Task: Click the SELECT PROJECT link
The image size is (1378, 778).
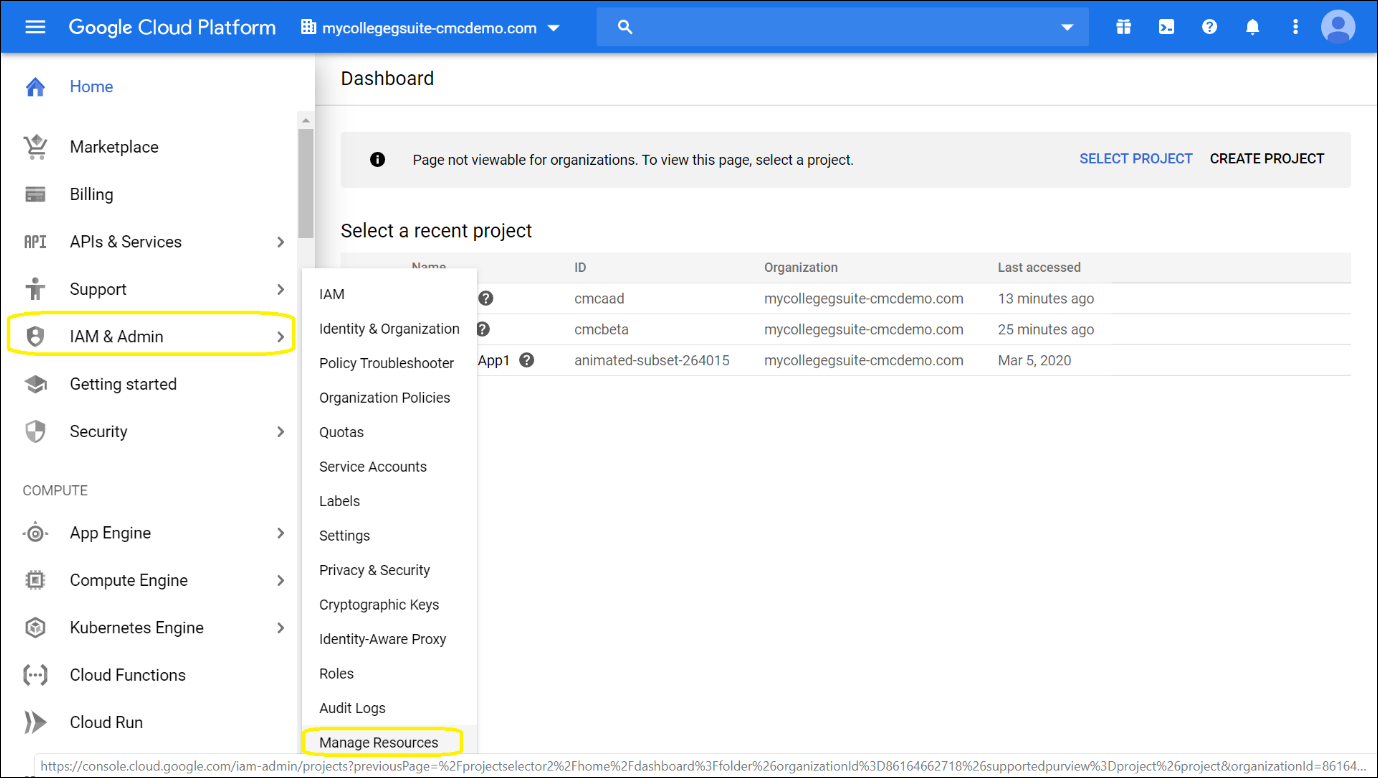Action: (x=1135, y=159)
